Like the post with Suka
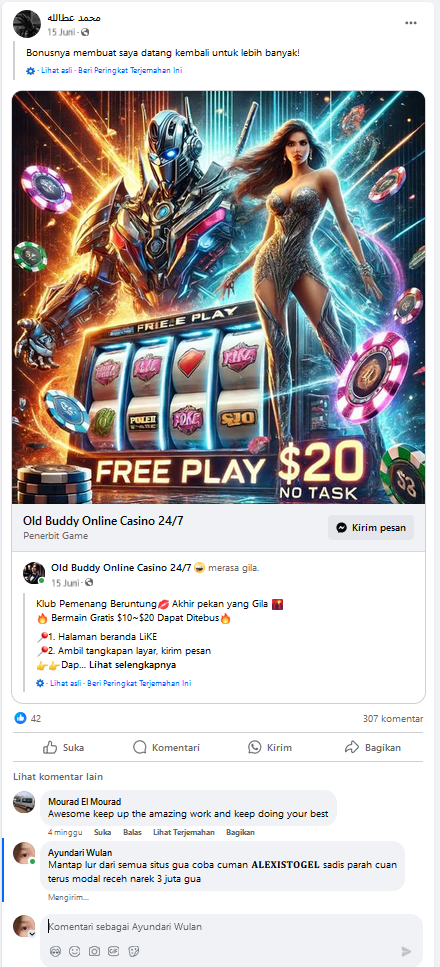The height and width of the screenshot is (967, 440). [x=64, y=747]
